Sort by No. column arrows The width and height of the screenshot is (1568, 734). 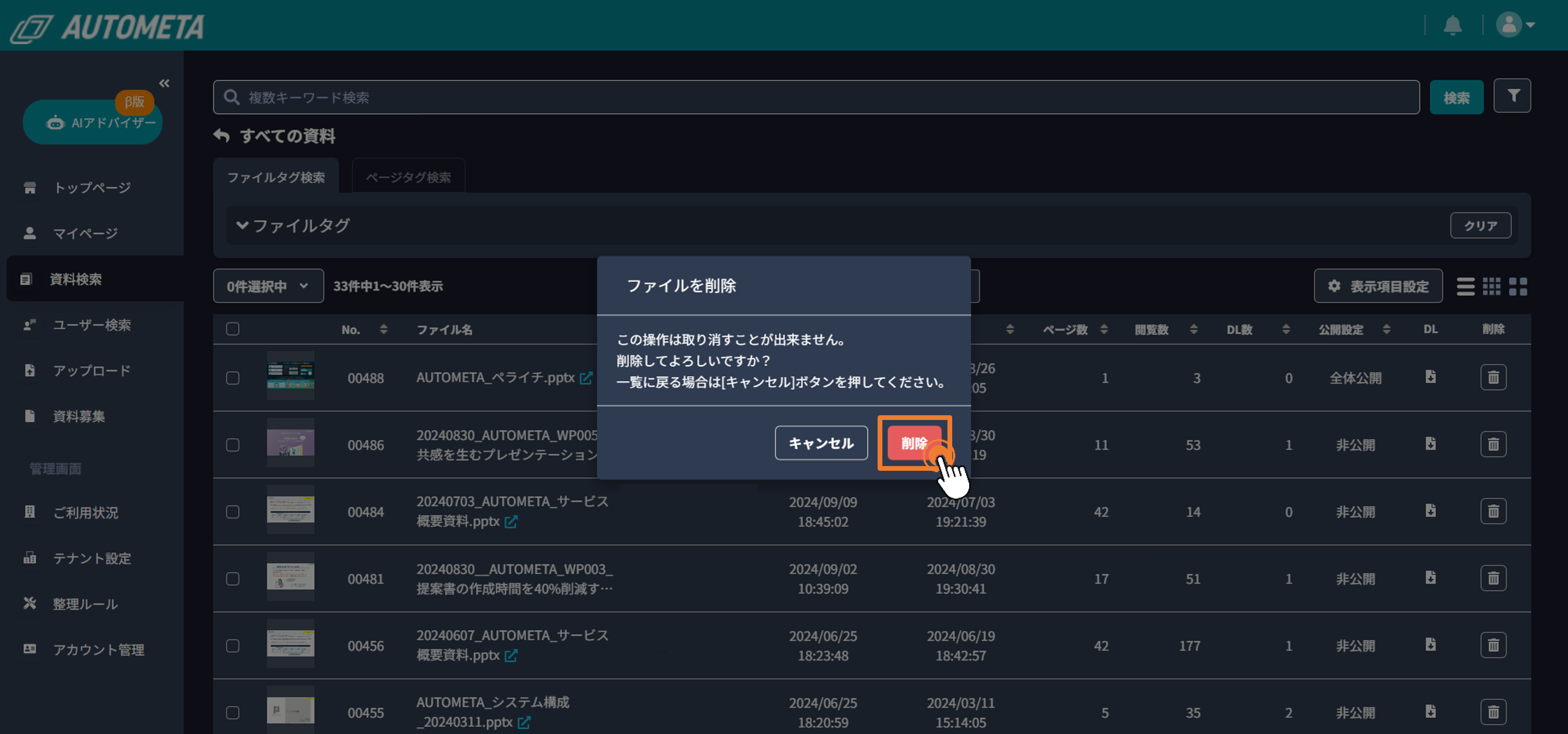coord(383,329)
